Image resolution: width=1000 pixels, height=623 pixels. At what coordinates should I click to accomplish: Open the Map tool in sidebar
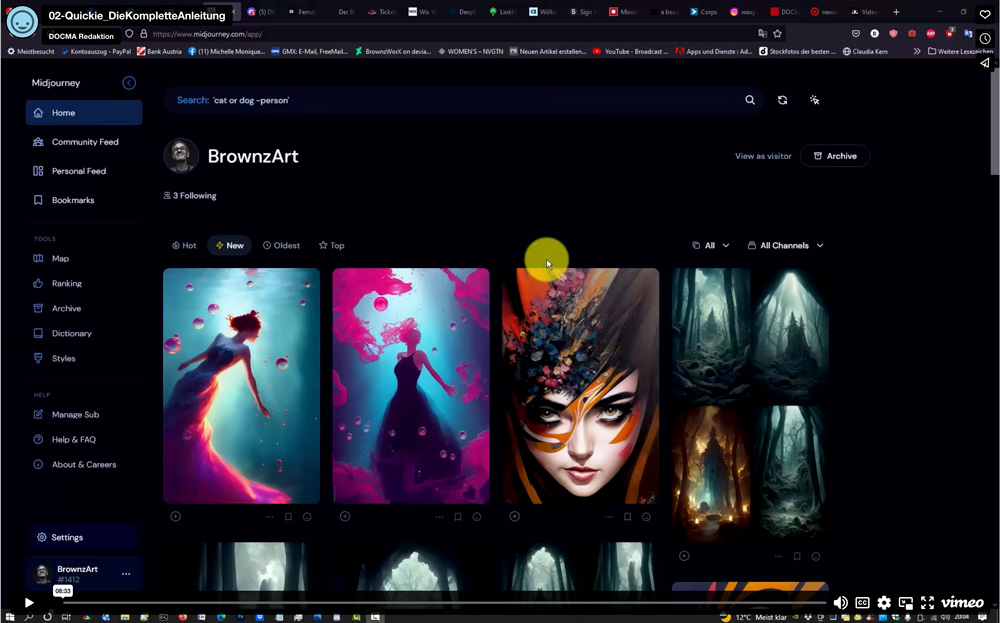click(60, 258)
